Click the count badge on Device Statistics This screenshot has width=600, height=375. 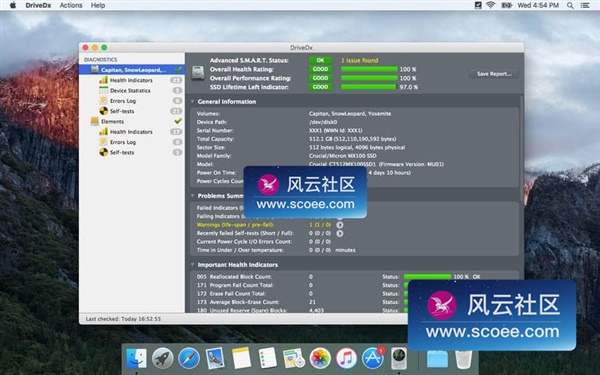point(177,90)
